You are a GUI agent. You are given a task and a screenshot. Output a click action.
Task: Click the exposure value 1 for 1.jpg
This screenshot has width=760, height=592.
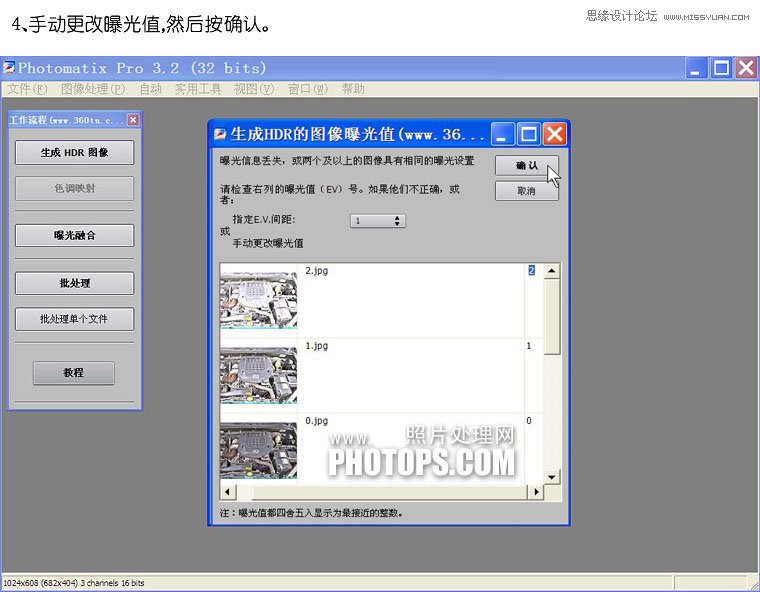pyautogui.click(x=529, y=346)
